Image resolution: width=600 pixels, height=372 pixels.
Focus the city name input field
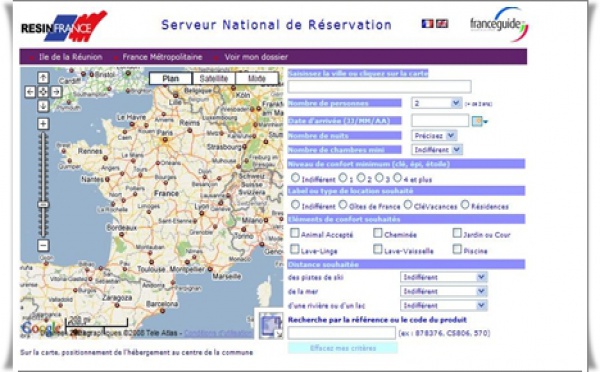379,86
